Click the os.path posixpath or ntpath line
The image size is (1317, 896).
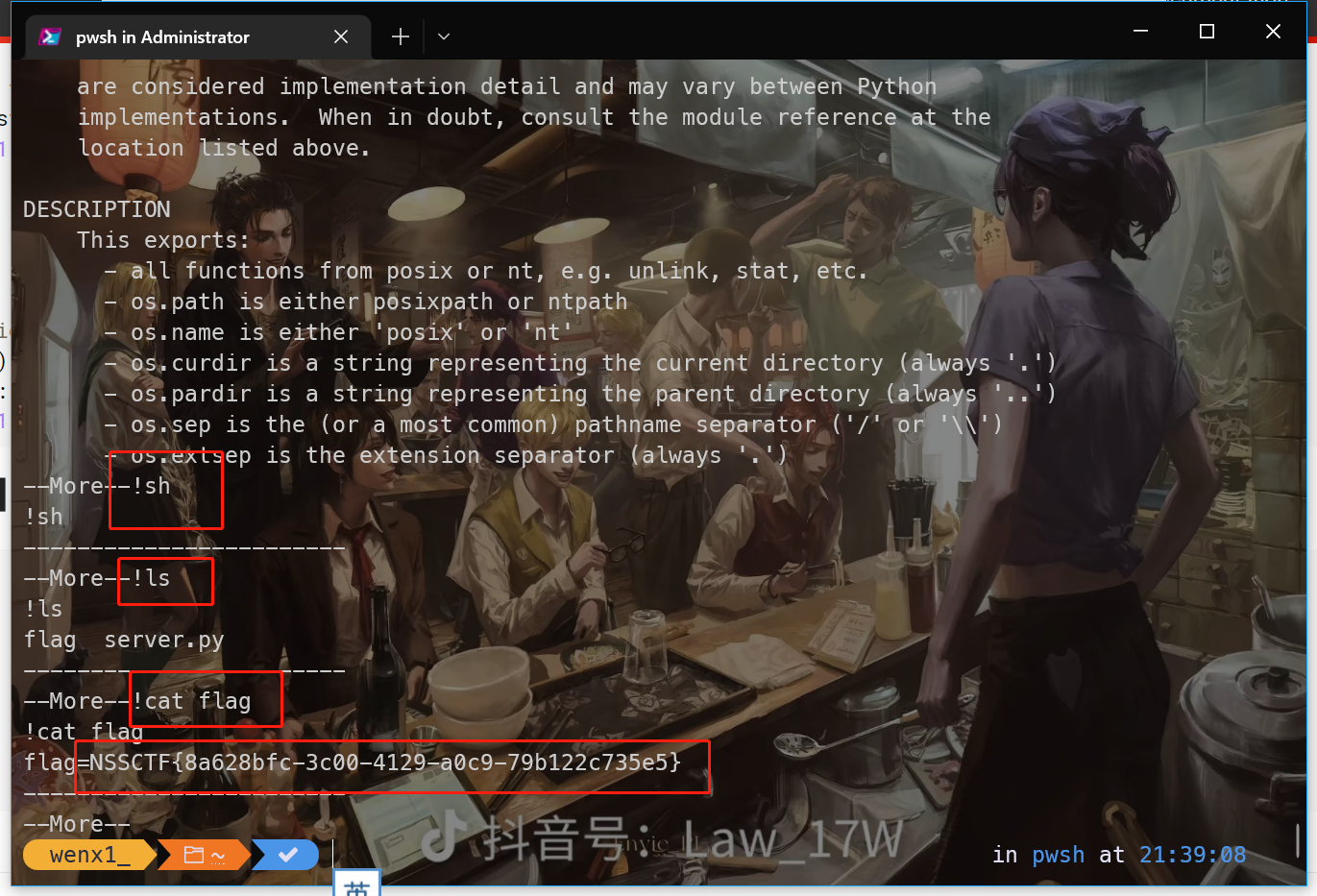[366, 302]
